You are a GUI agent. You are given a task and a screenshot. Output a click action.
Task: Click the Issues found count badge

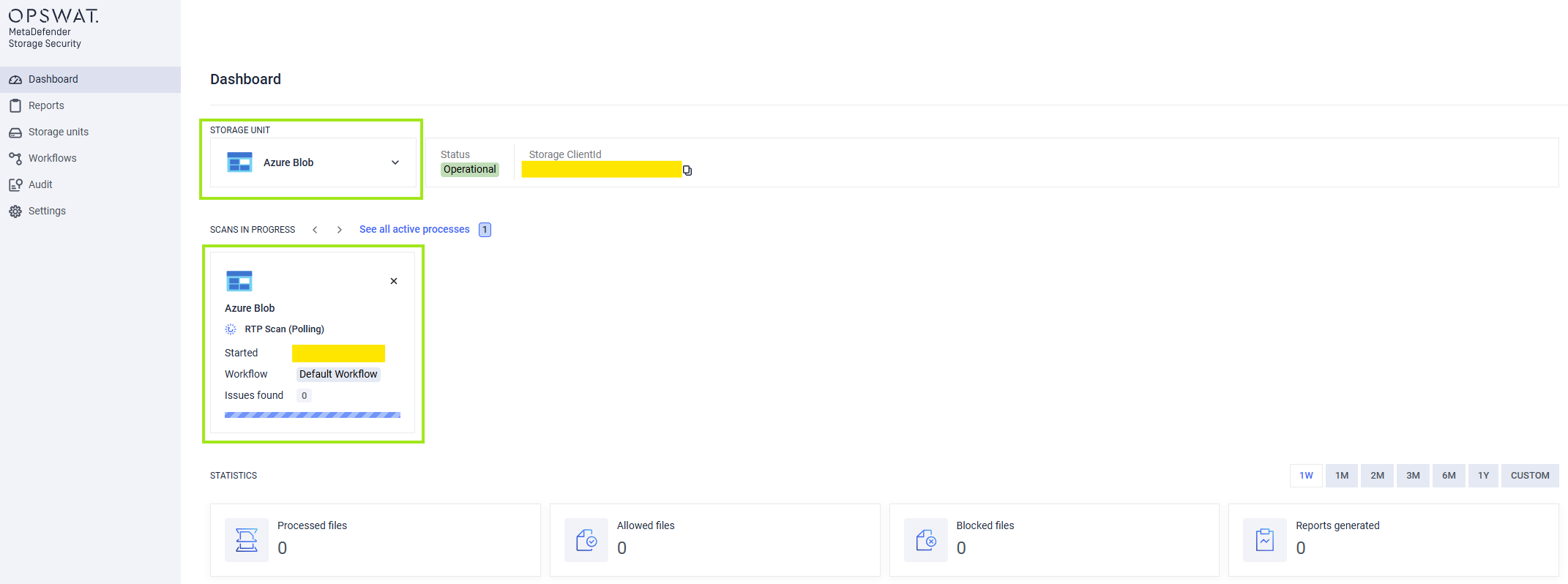tap(305, 396)
